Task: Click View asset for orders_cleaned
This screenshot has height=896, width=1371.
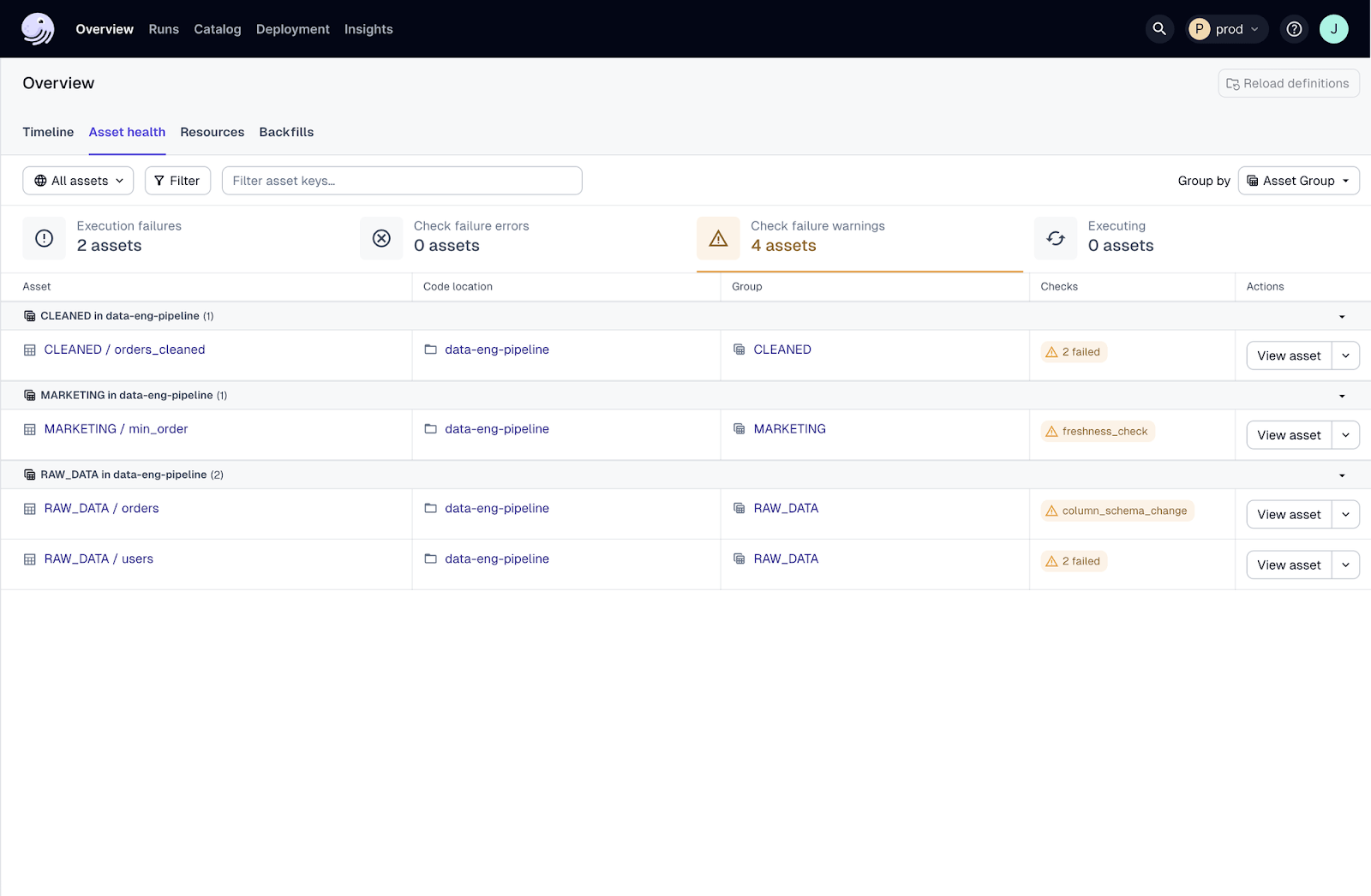Action: tap(1289, 355)
